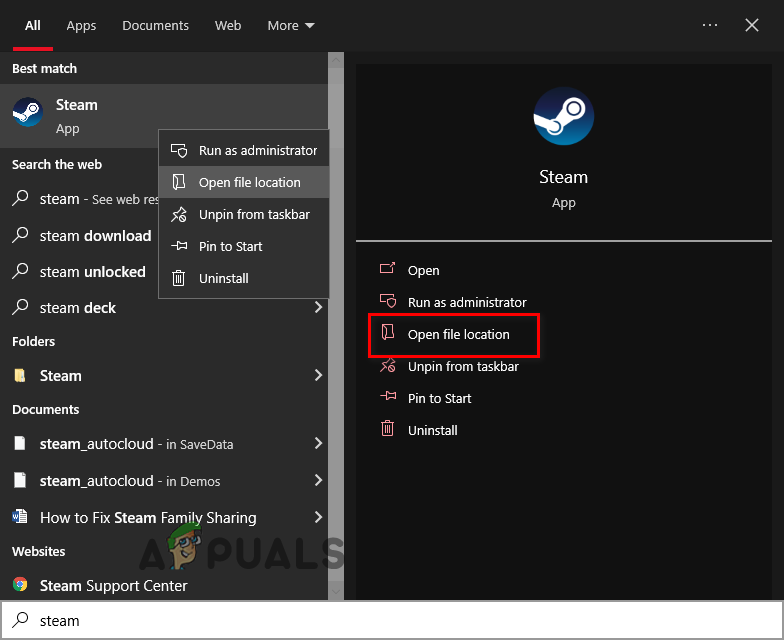Choose Unpin from taskbar in context menu

(x=244, y=214)
